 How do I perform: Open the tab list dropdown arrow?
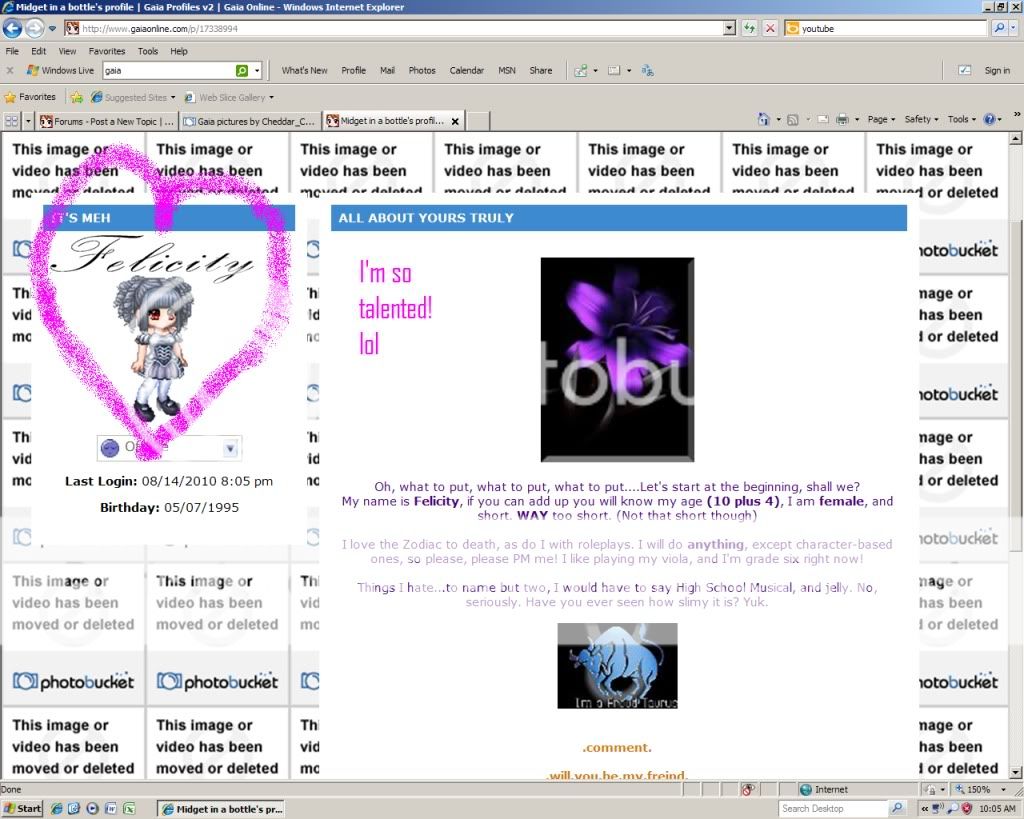point(28,121)
